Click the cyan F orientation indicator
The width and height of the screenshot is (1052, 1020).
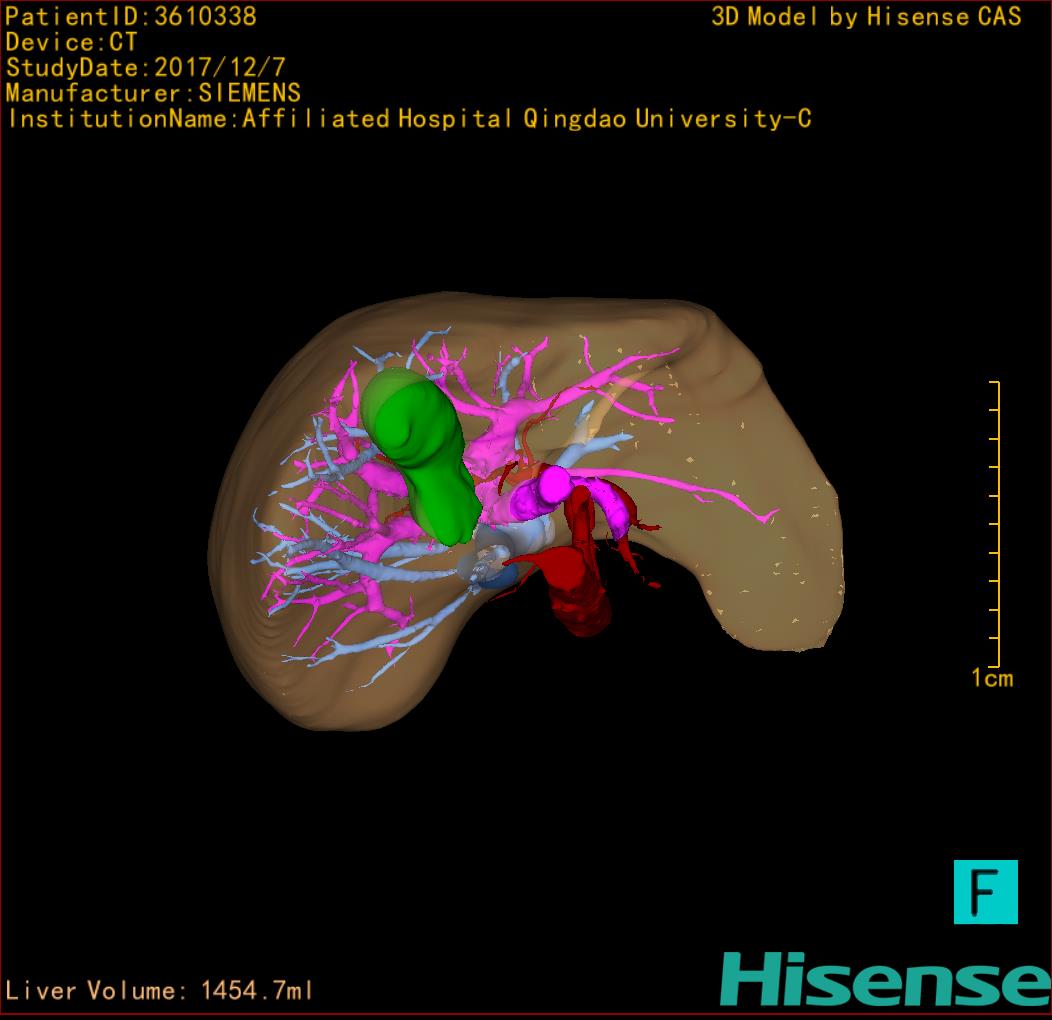pos(985,891)
